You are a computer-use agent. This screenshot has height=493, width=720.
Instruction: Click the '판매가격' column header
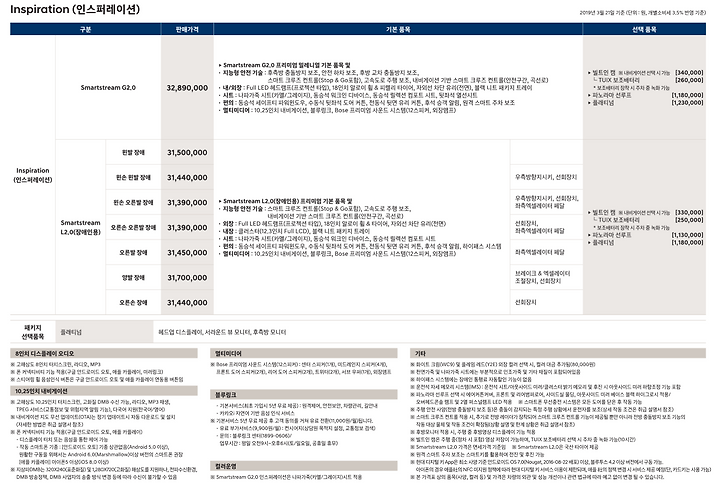(x=187, y=29)
